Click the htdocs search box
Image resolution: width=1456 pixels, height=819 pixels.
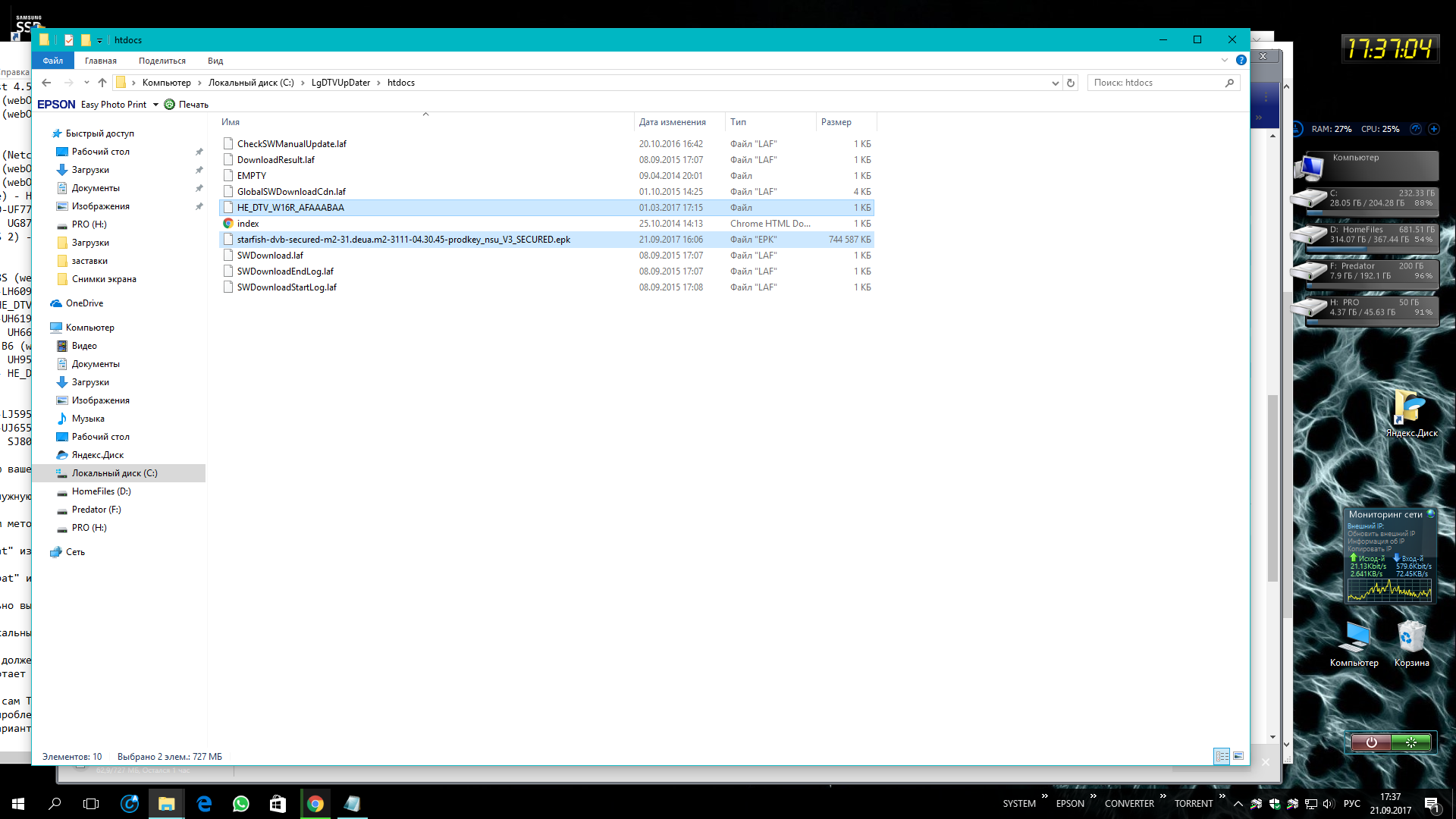1156,83
